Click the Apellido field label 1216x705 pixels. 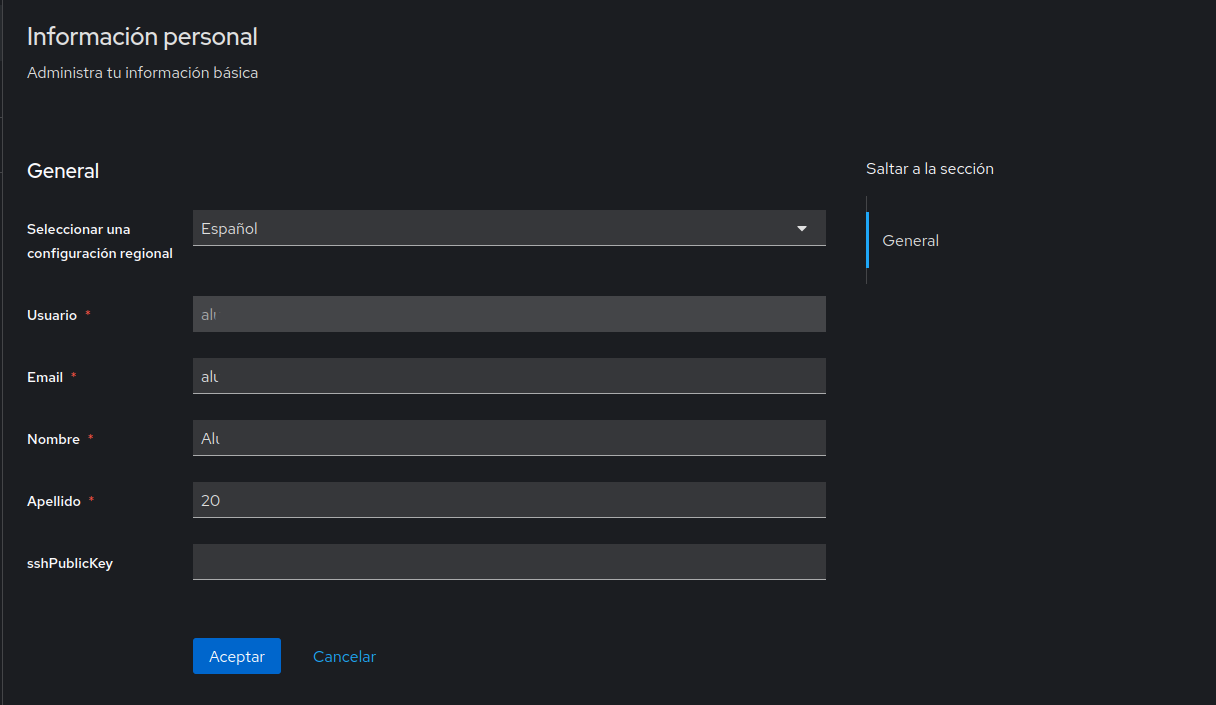click(53, 501)
